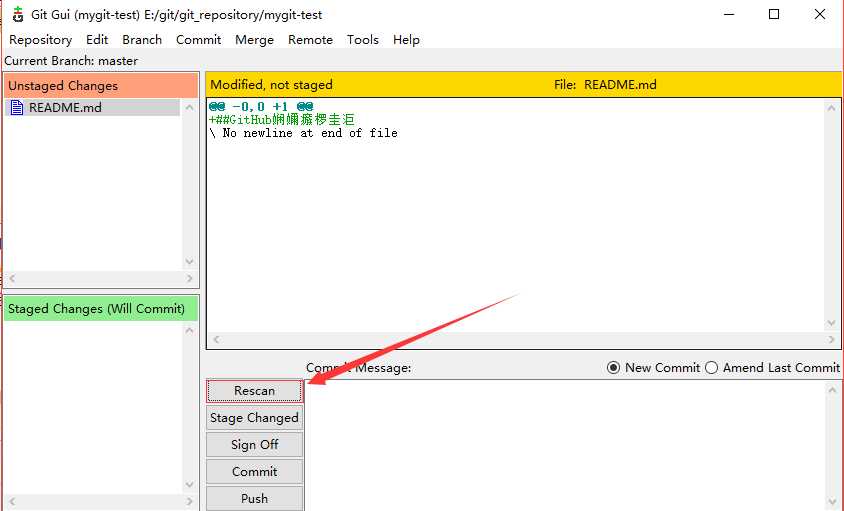Viewport: 844px width, 511px height.
Task: Click the Rescan button
Action: (x=255, y=391)
